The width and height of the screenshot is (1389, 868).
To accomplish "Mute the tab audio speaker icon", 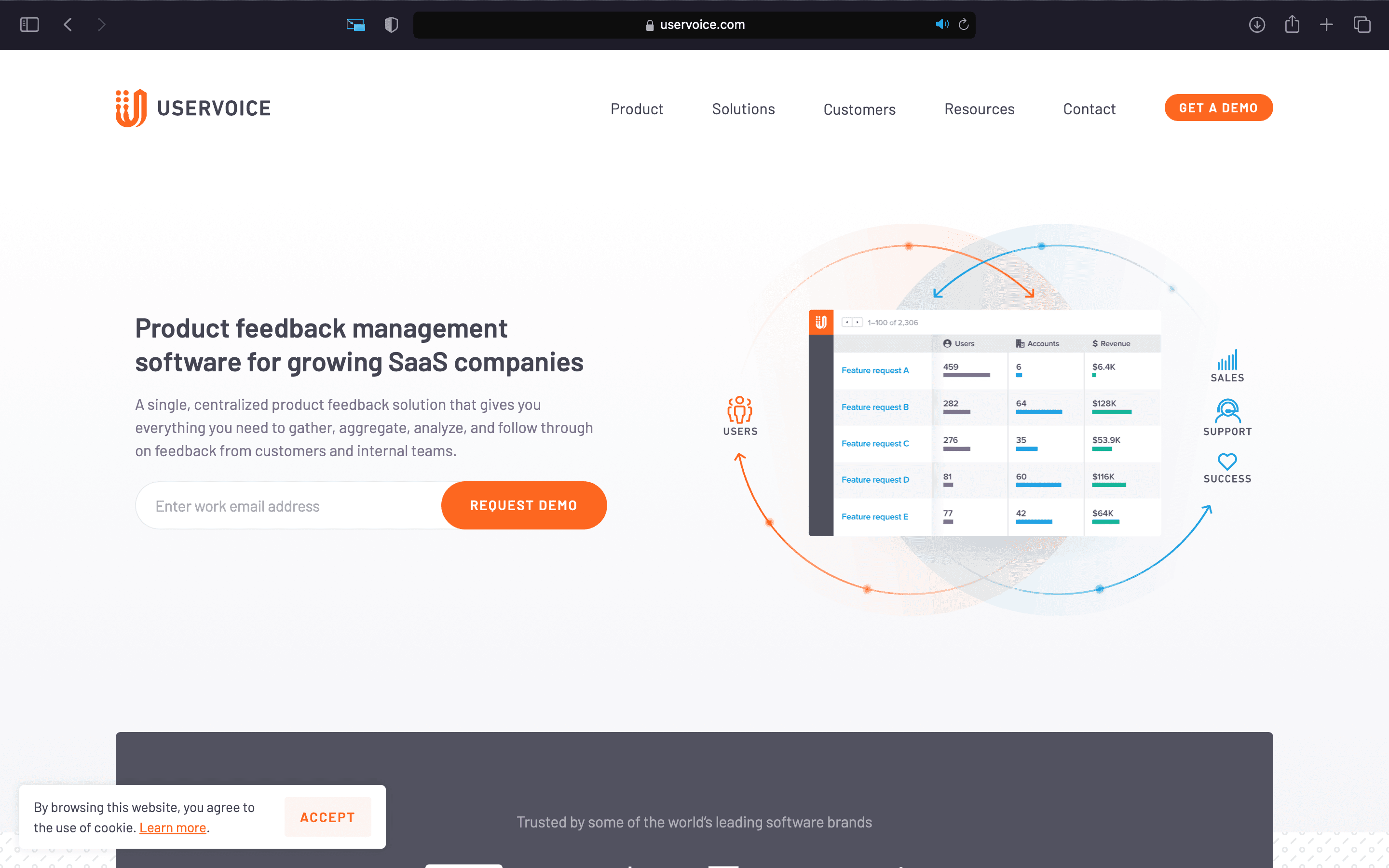I will [942, 24].
